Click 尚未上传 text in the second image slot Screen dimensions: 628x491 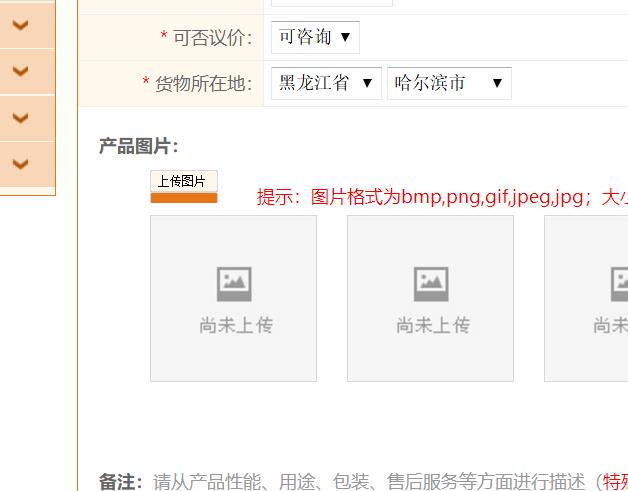(432, 325)
